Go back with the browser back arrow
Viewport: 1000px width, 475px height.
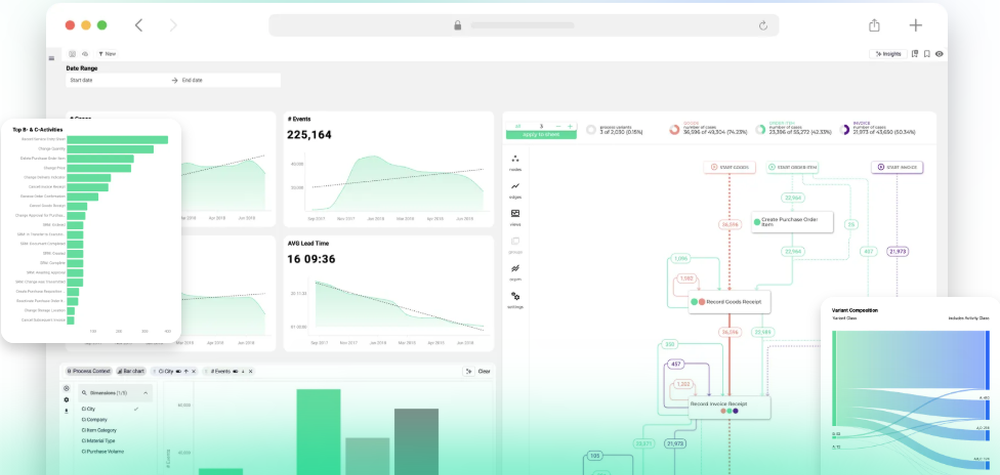(138, 26)
